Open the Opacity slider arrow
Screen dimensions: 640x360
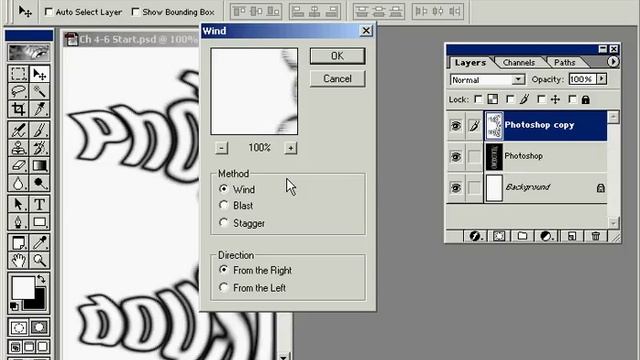[602, 79]
